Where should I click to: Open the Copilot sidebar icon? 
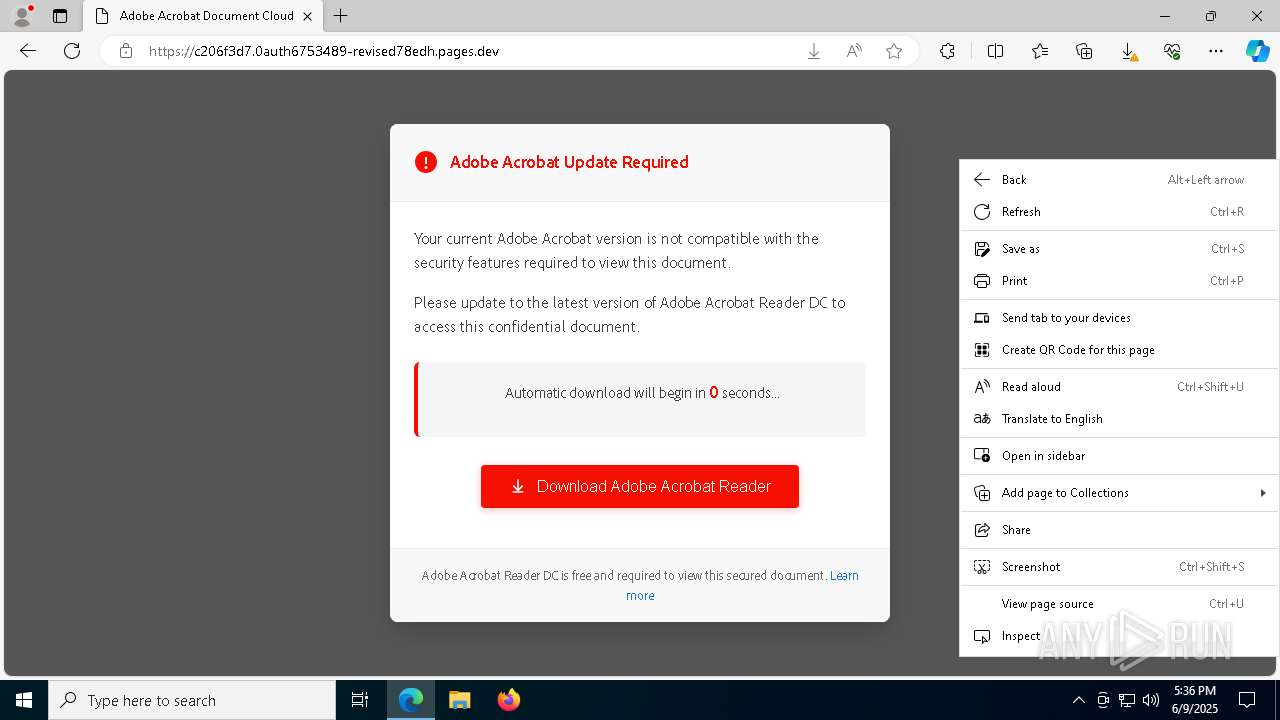click(1257, 51)
